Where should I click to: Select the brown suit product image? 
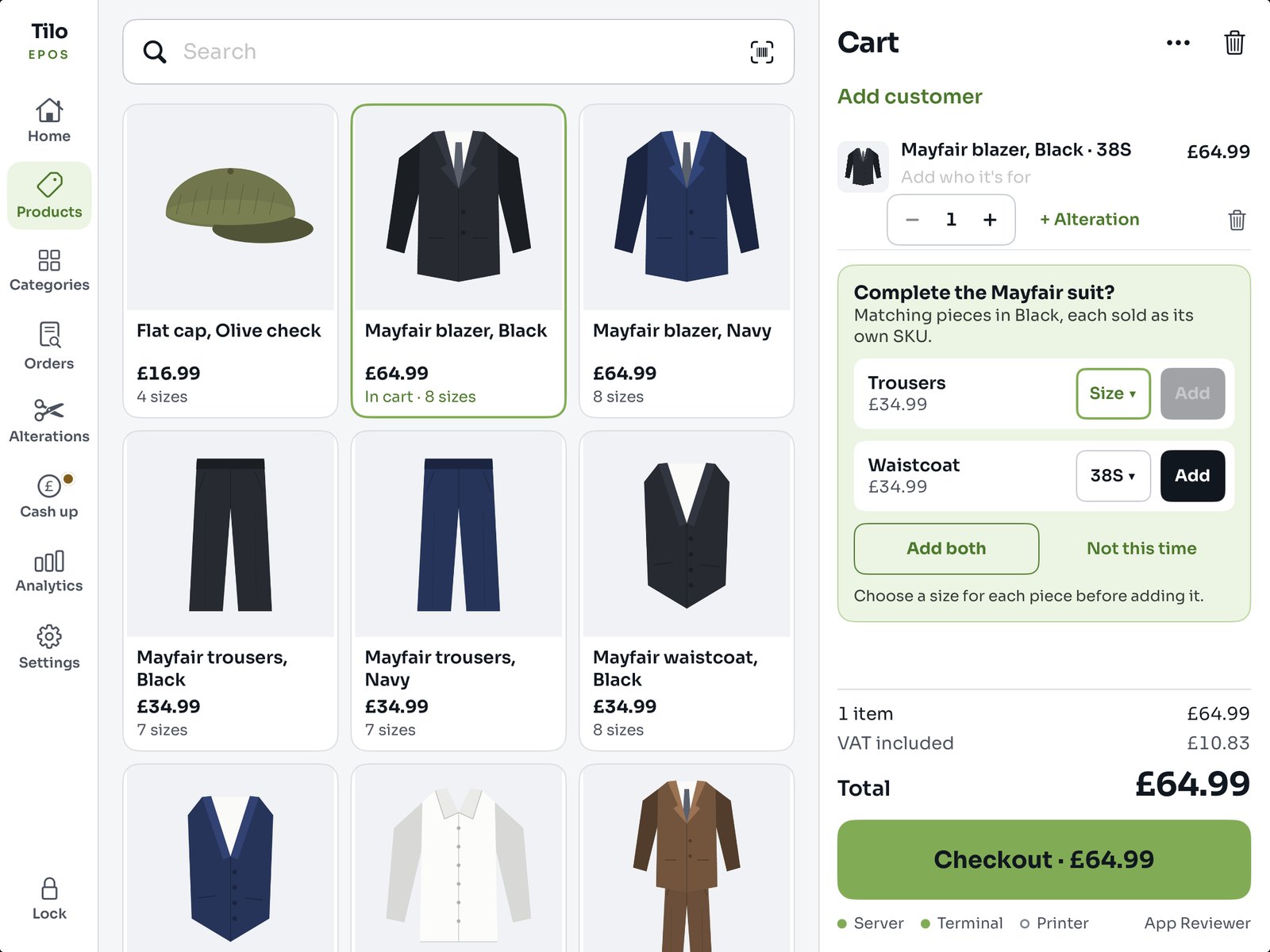[x=687, y=866]
